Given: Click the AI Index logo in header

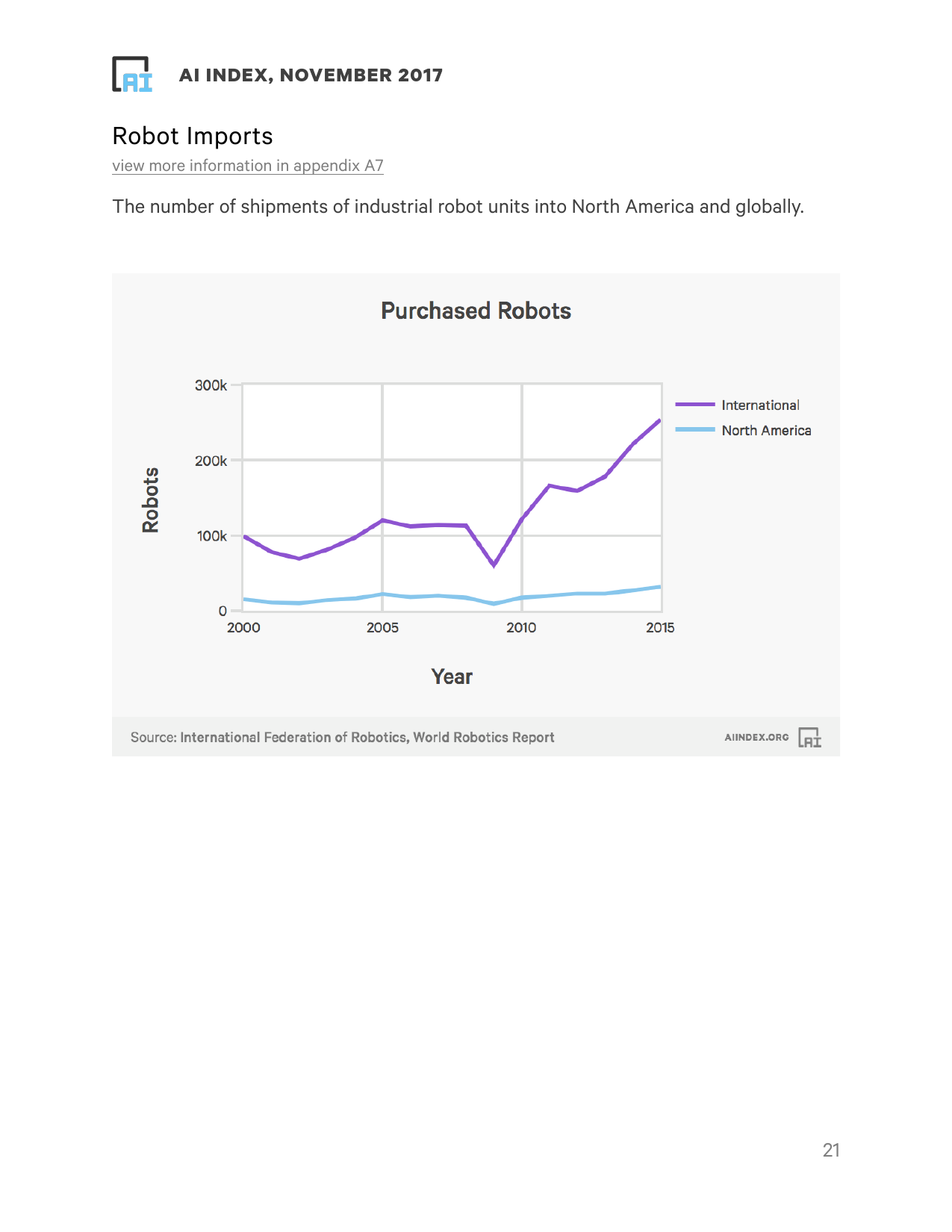Looking at the screenshot, I should coord(132,75).
